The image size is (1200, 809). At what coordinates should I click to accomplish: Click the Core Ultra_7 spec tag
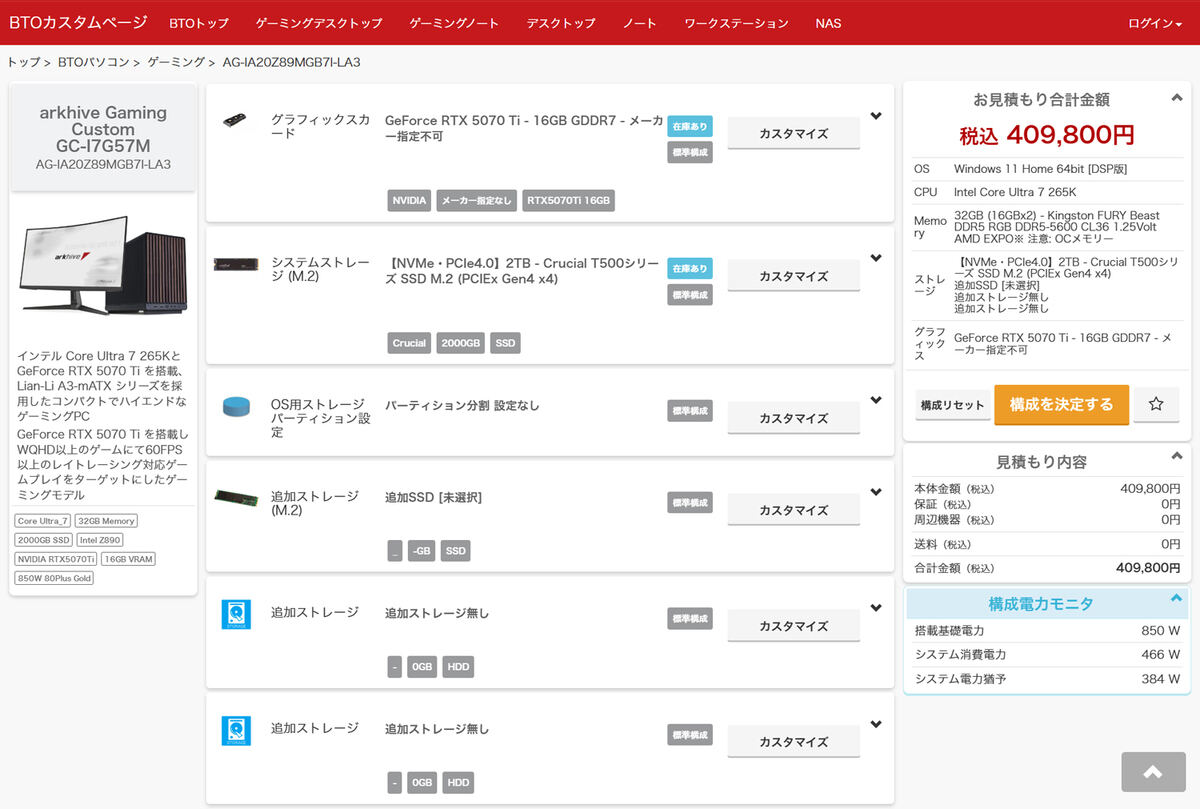click(43, 521)
